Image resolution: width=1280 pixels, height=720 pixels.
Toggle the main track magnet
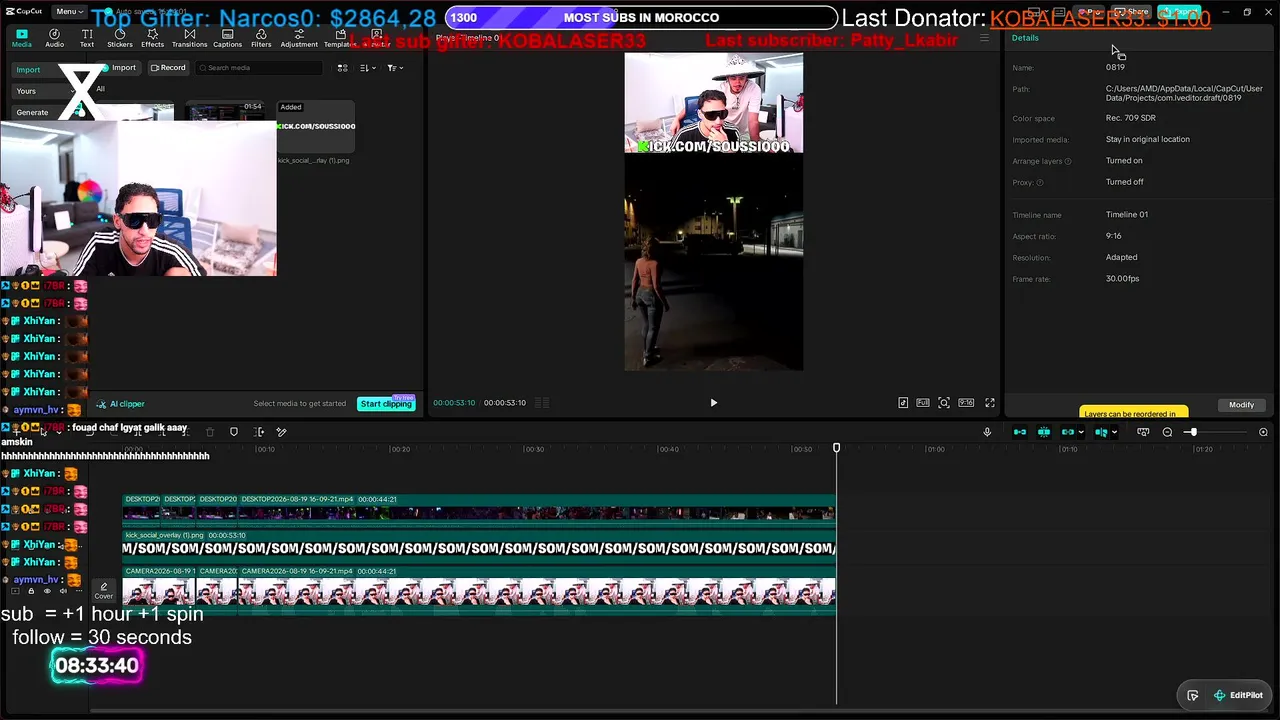pyautogui.click(x=1020, y=432)
